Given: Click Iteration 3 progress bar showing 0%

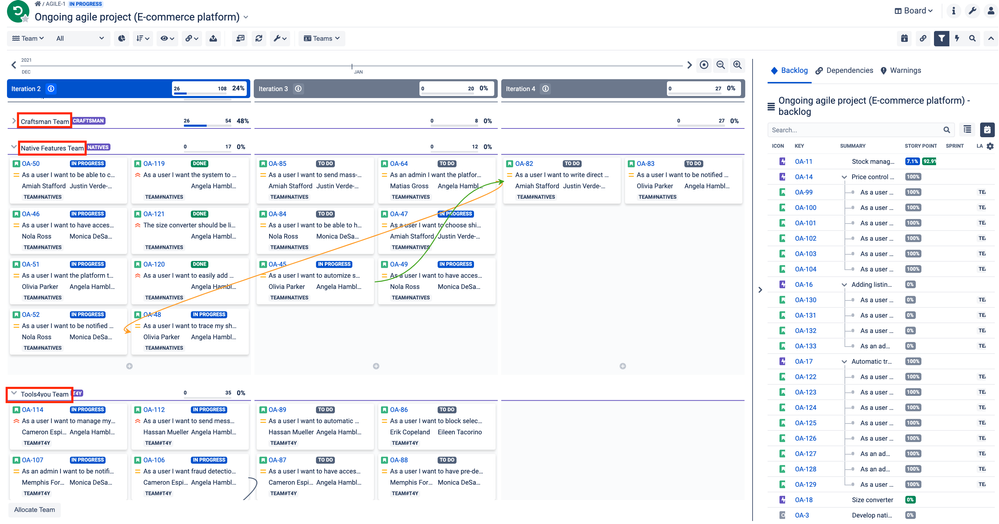Looking at the screenshot, I should click(x=456, y=89).
